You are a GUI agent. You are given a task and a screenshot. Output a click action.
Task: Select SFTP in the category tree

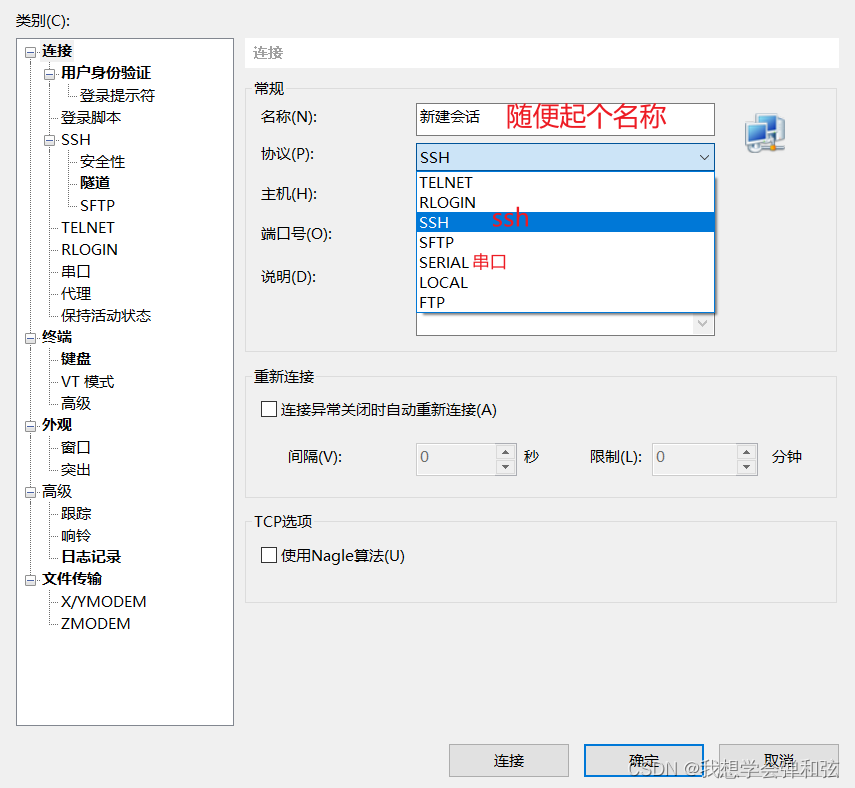pyautogui.click(x=98, y=206)
